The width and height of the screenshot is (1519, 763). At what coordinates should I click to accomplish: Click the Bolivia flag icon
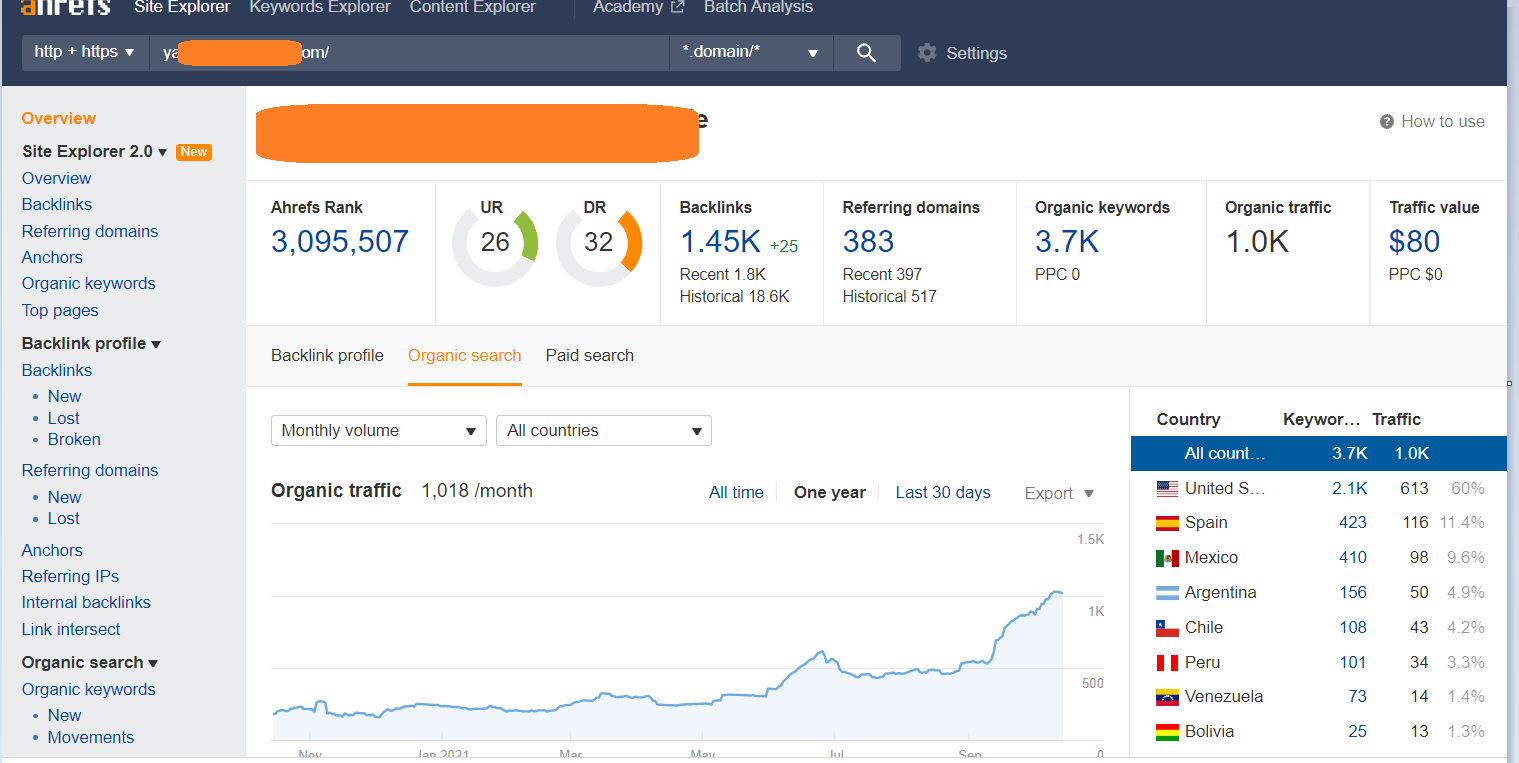pyautogui.click(x=1167, y=732)
